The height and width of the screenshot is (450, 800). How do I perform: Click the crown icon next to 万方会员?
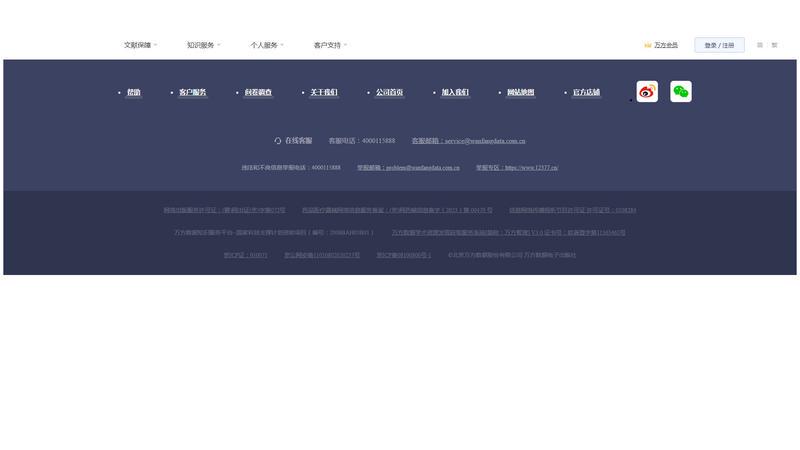[647, 45]
